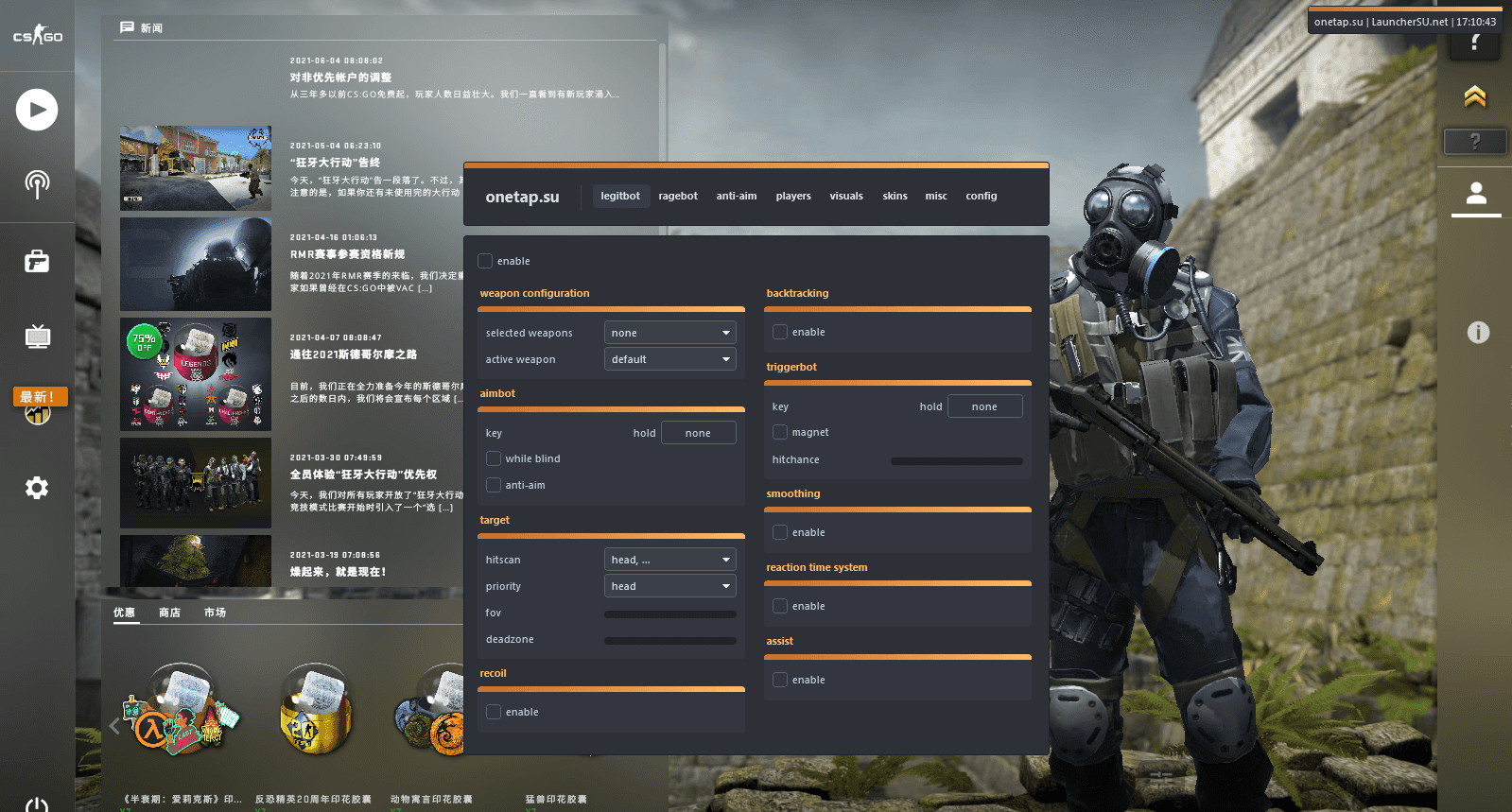Switch to the legitbot tab
This screenshot has width=1512, height=812.
[620, 196]
